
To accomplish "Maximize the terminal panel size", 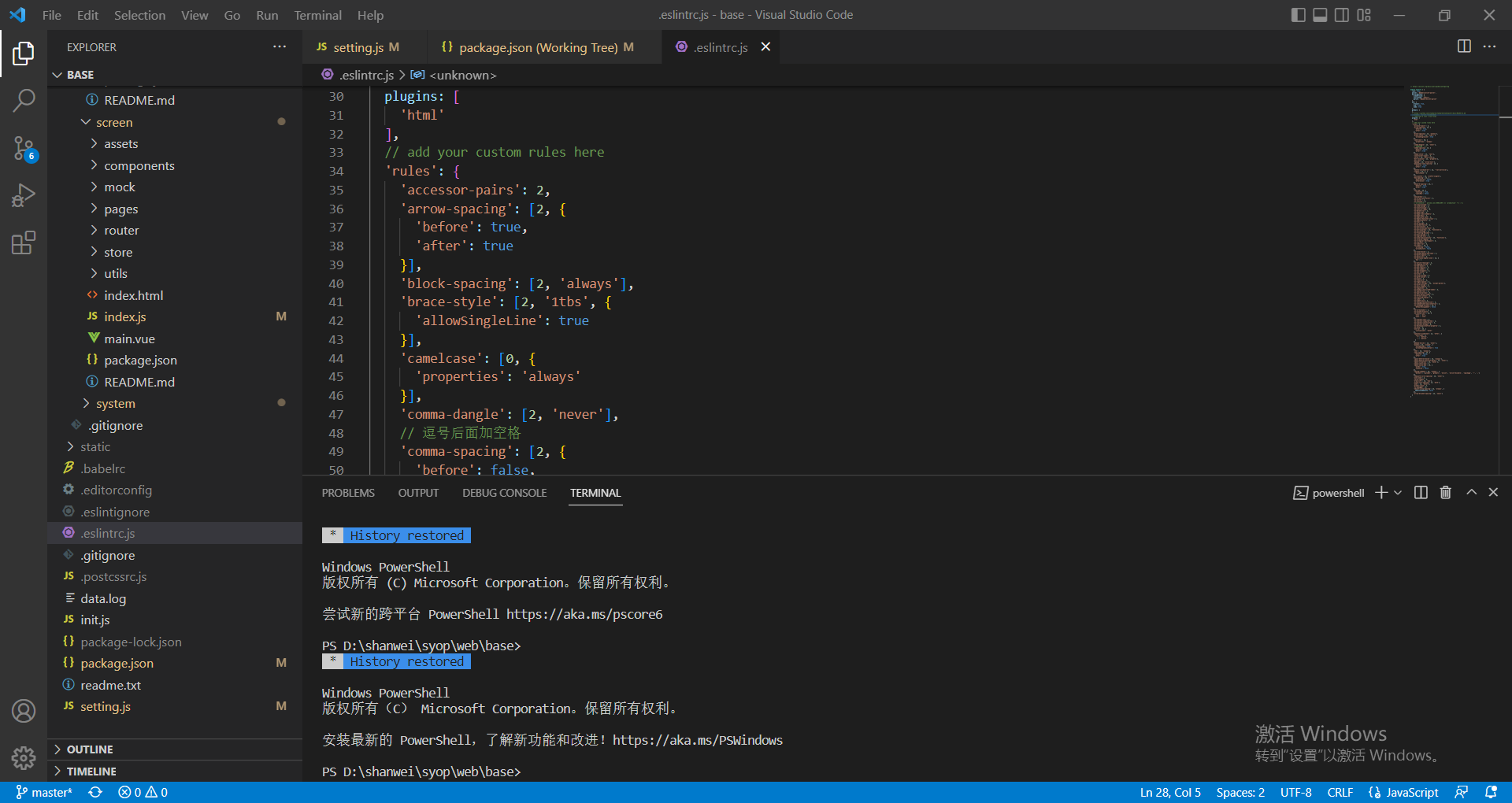I will (x=1471, y=493).
